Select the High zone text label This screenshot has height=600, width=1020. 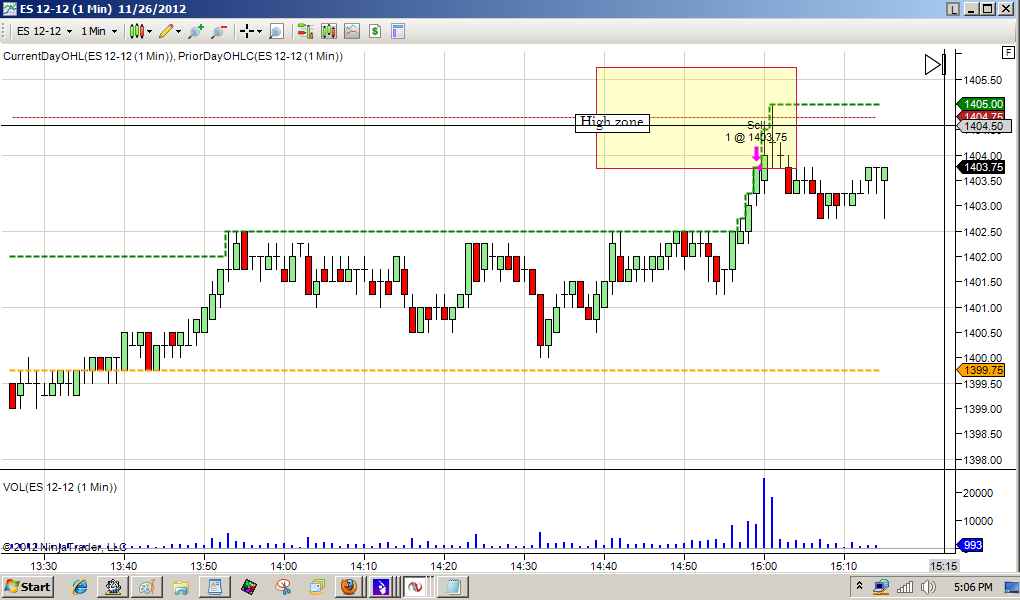click(612, 122)
